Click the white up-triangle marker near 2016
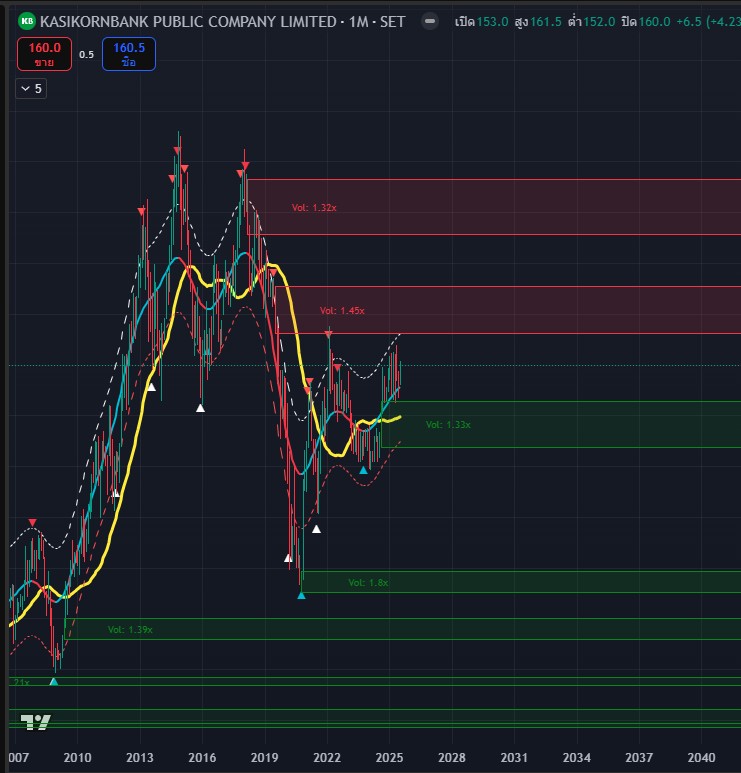The height and width of the screenshot is (773, 741). point(200,408)
